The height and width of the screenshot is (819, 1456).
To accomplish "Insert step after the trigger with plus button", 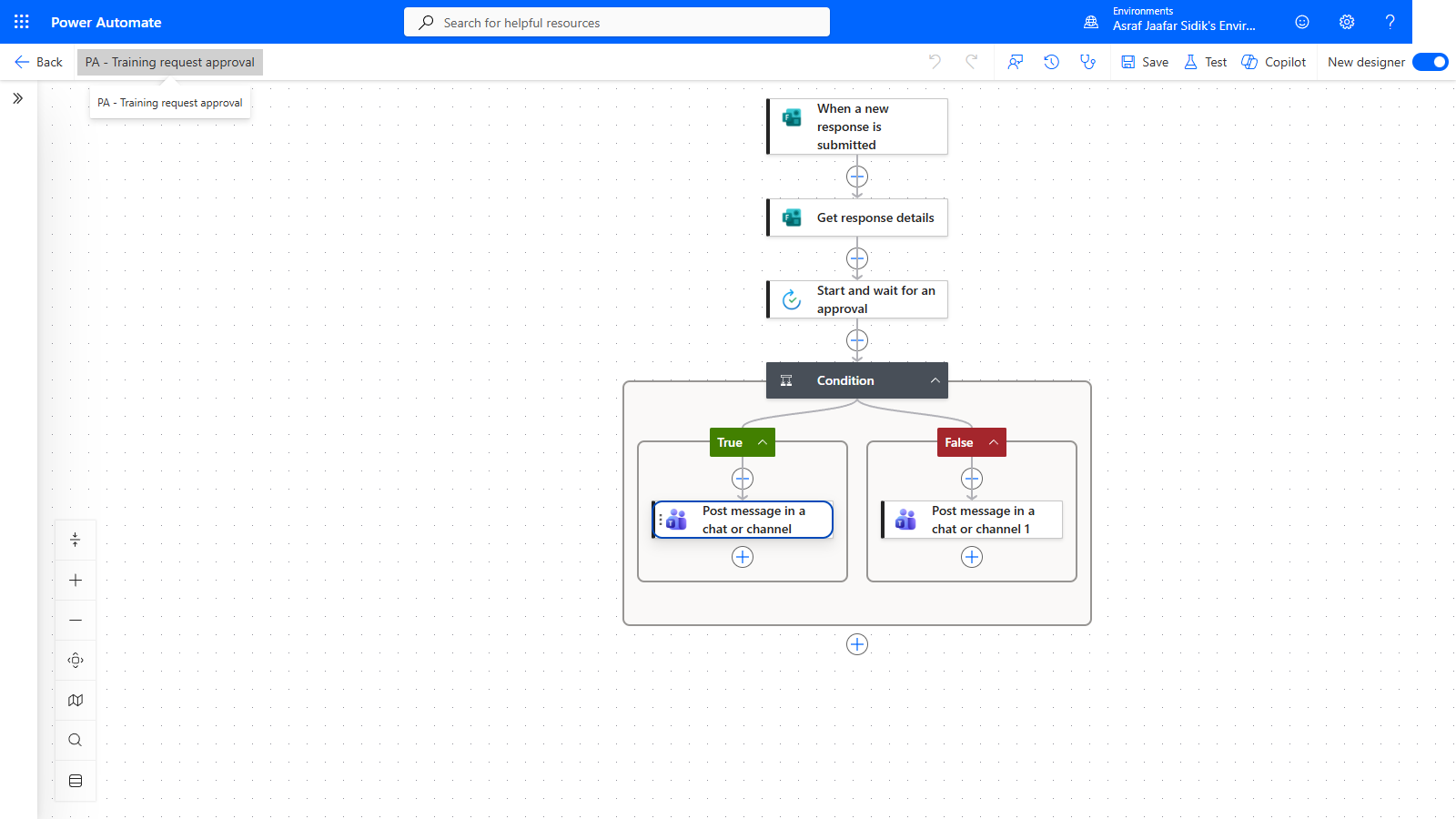I will point(857,177).
